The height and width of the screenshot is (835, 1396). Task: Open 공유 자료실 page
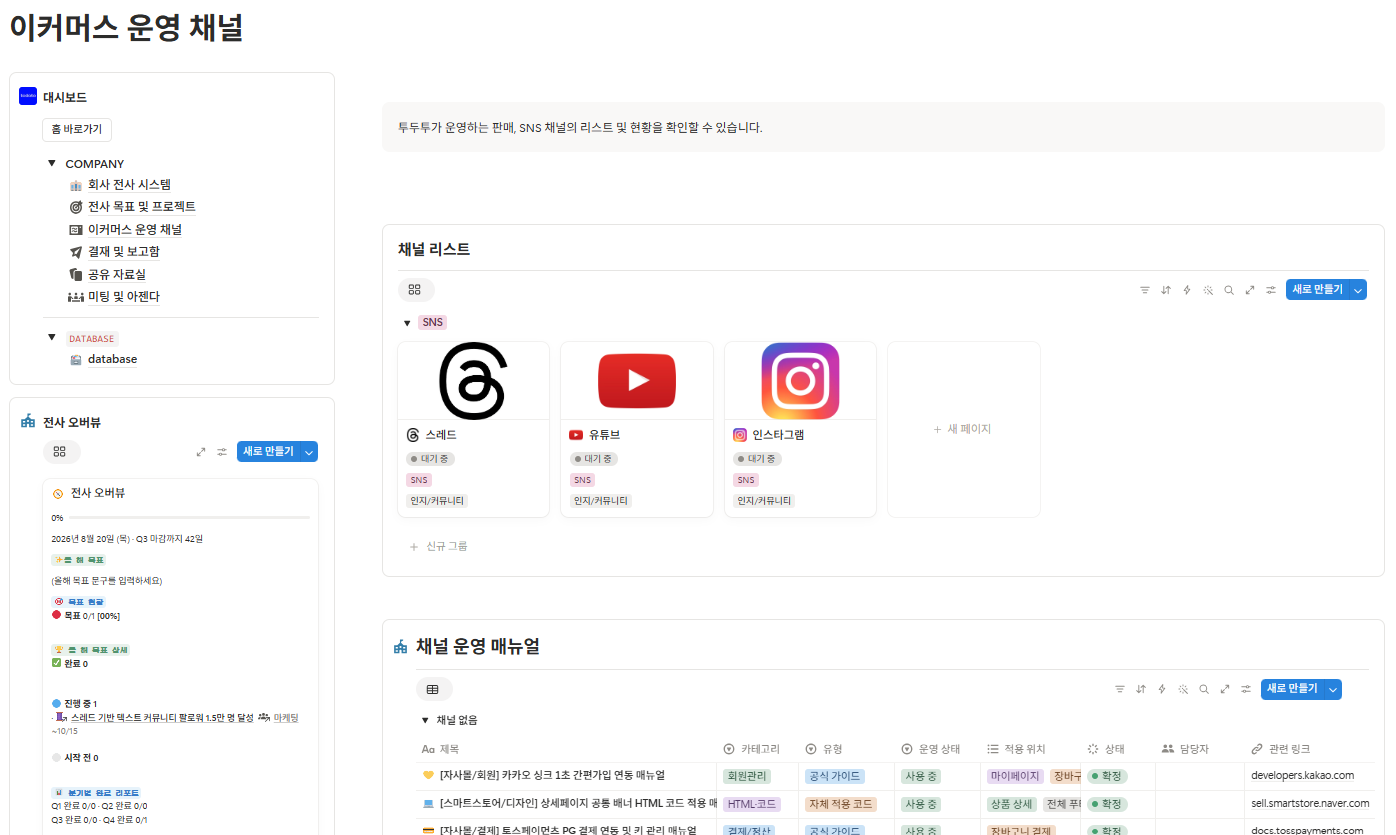pyautogui.click(x=117, y=274)
